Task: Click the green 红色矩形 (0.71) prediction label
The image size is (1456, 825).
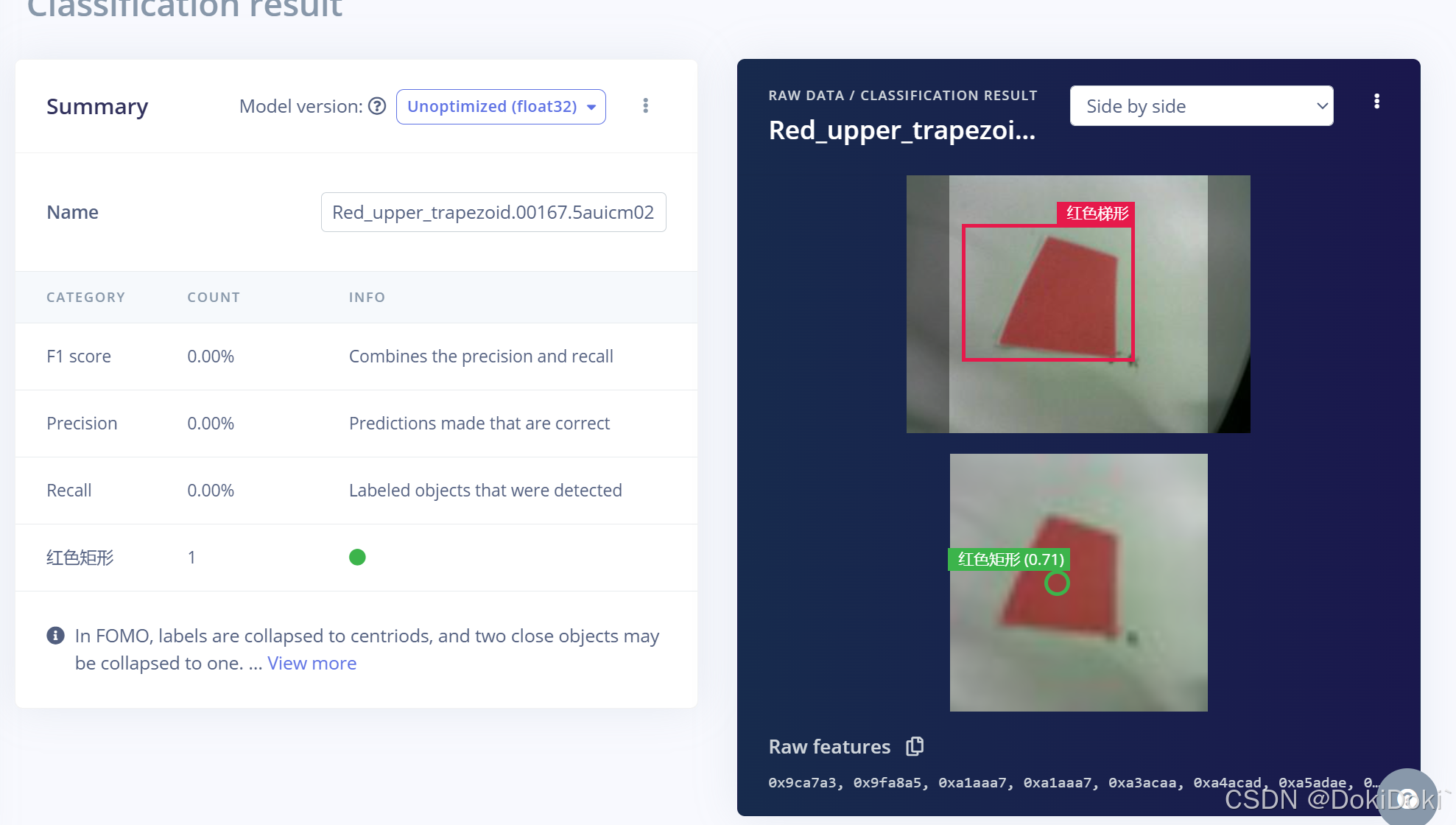Action: click(x=1010, y=560)
